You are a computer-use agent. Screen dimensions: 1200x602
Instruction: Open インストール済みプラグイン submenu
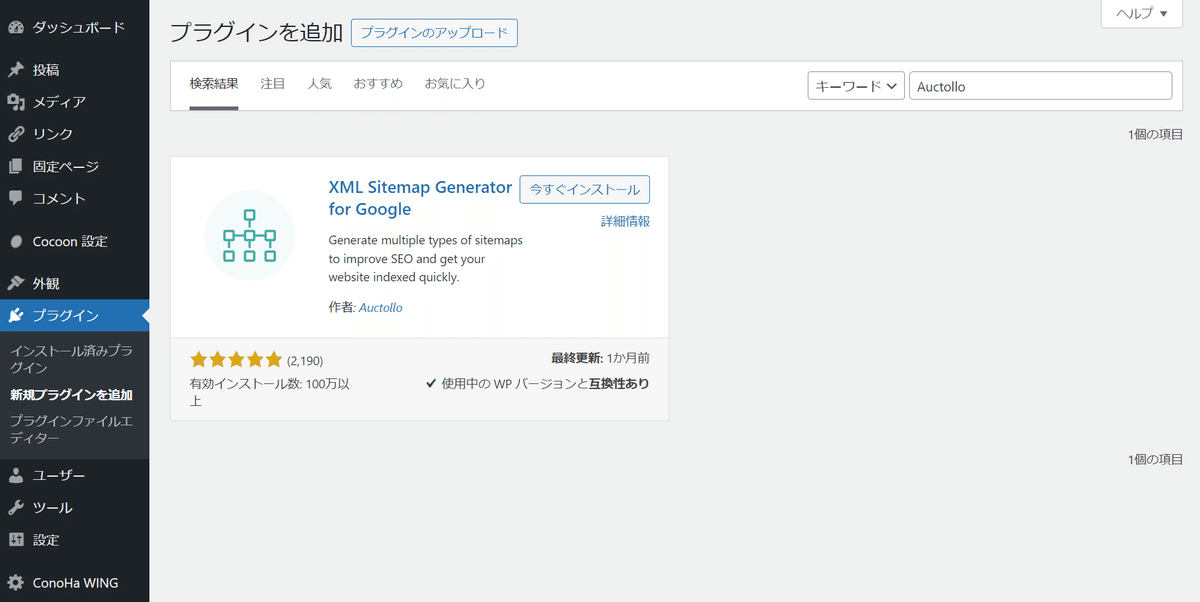click(72, 359)
